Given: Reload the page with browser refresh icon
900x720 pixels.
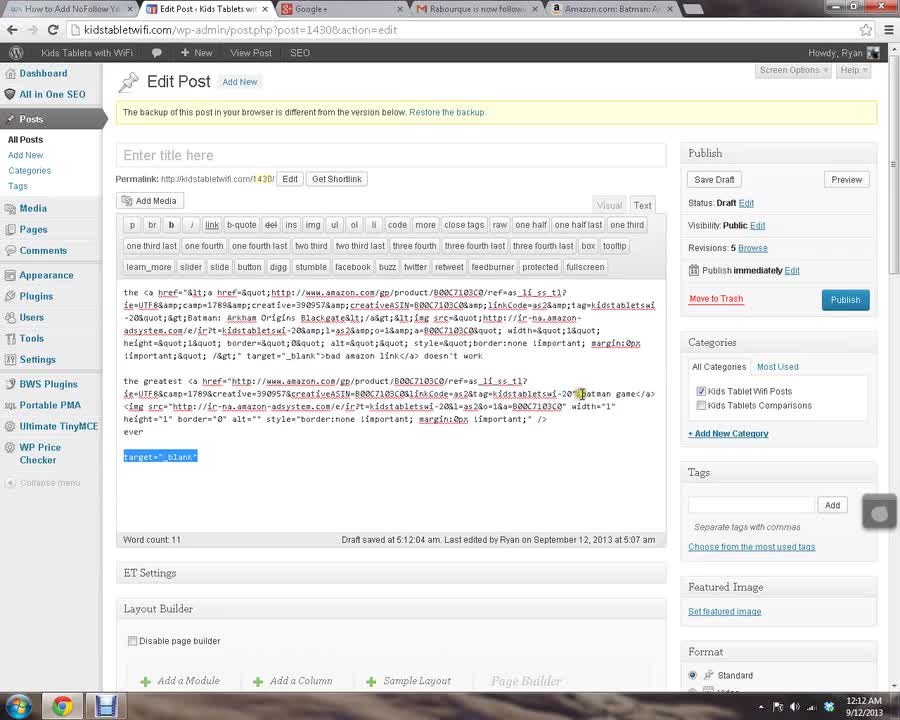Looking at the screenshot, I should tap(53, 30).
